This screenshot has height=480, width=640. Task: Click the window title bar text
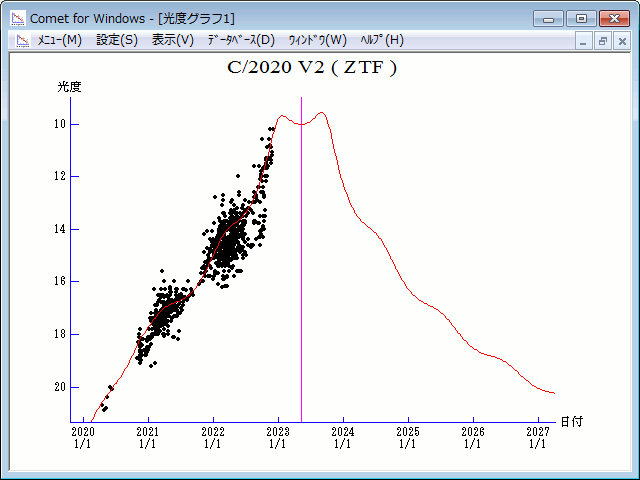pos(133,17)
